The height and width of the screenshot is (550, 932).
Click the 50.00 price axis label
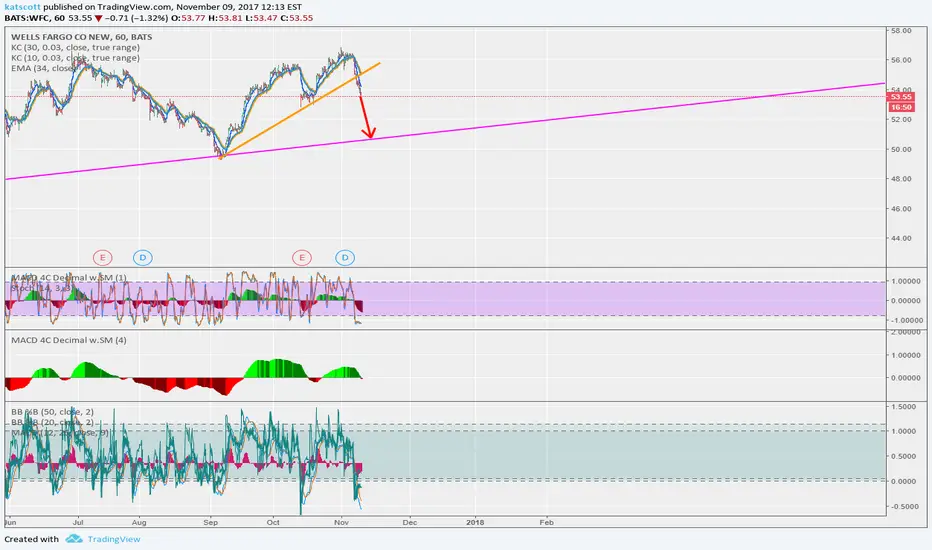point(901,149)
